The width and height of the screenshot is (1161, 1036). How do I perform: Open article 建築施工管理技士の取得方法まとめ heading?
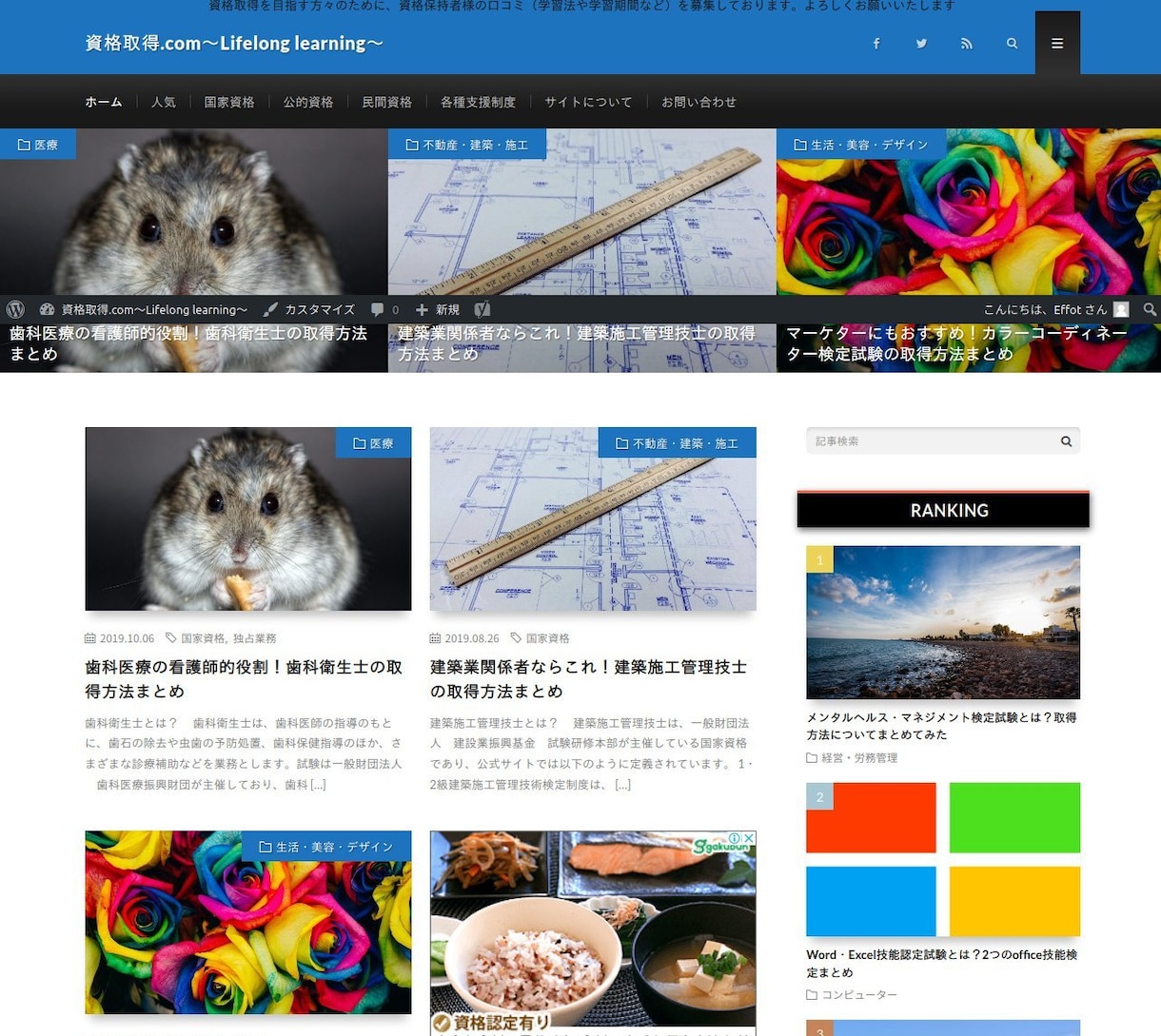tap(588, 679)
